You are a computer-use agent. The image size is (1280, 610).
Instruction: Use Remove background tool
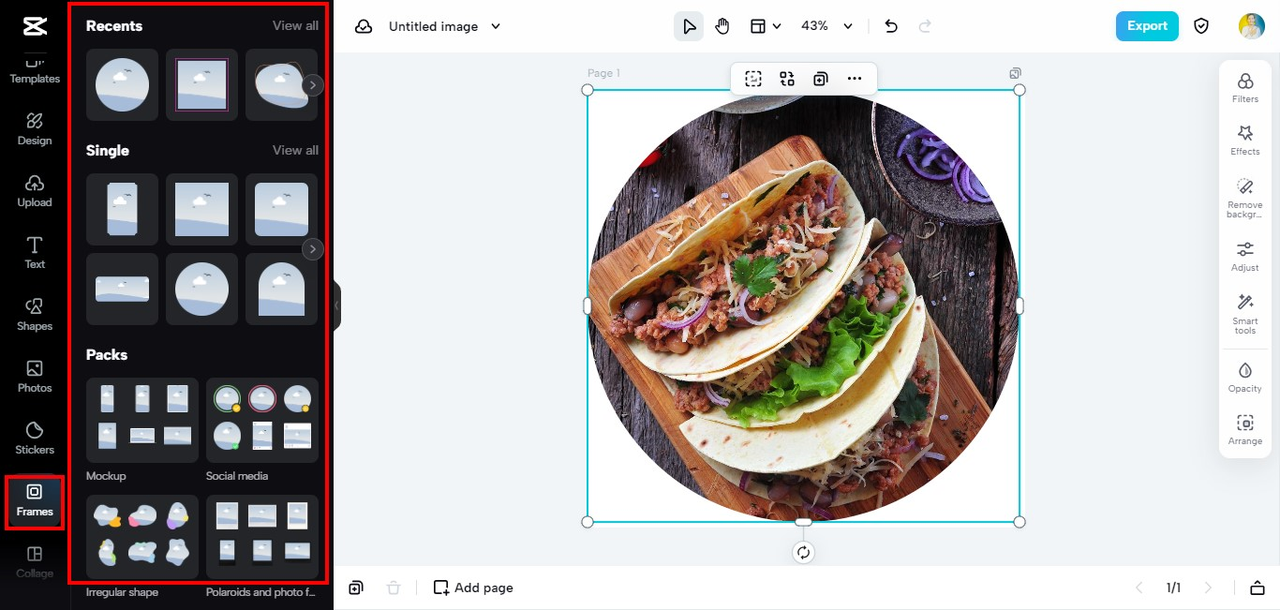tap(1245, 198)
